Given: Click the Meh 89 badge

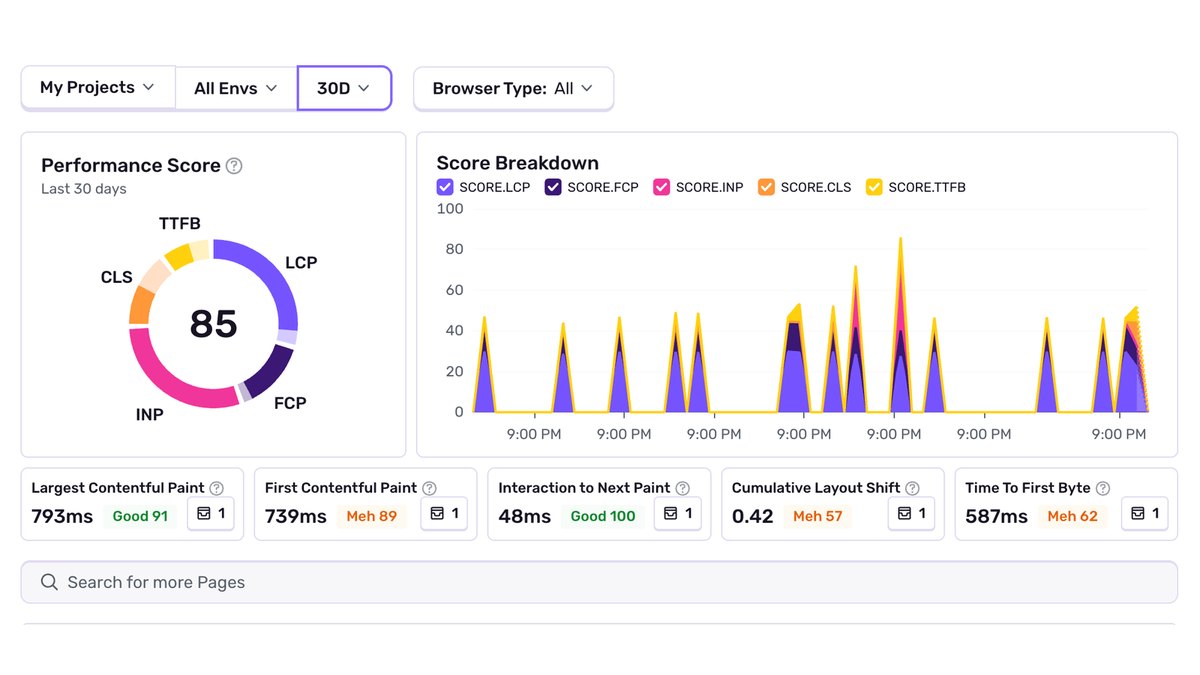Looking at the screenshot, I should (x=372, y=516).
